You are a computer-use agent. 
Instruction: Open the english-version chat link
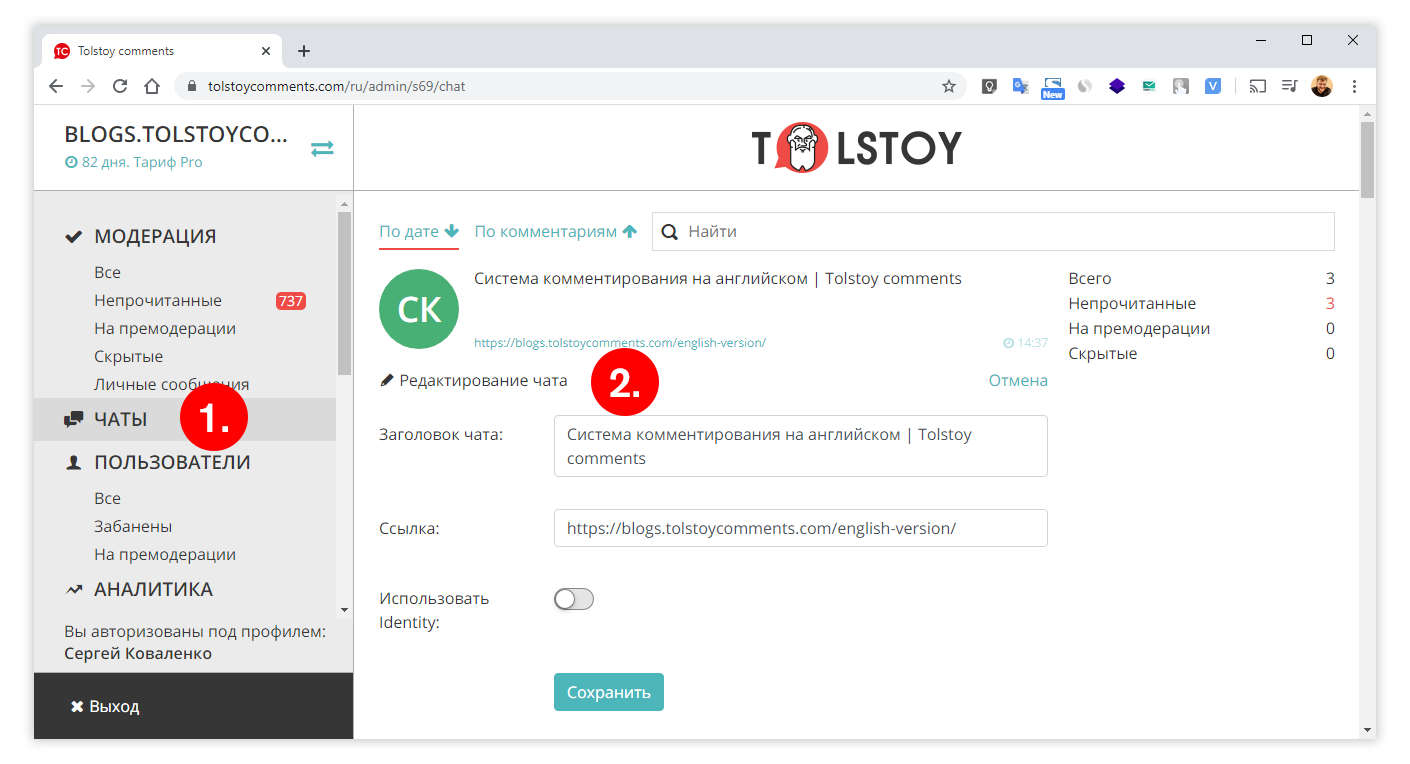point(620,343)
